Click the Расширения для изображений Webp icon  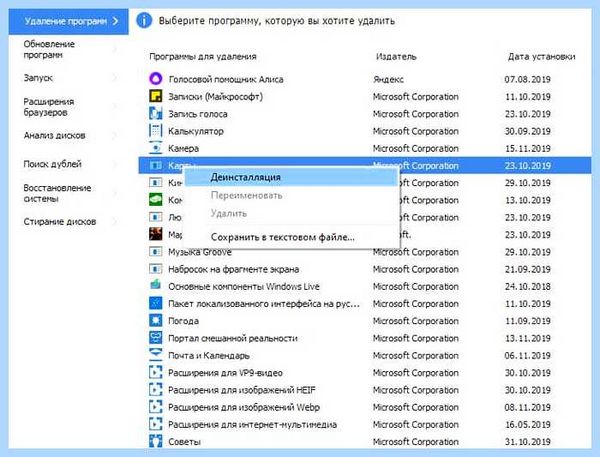[x=155, y=407]
